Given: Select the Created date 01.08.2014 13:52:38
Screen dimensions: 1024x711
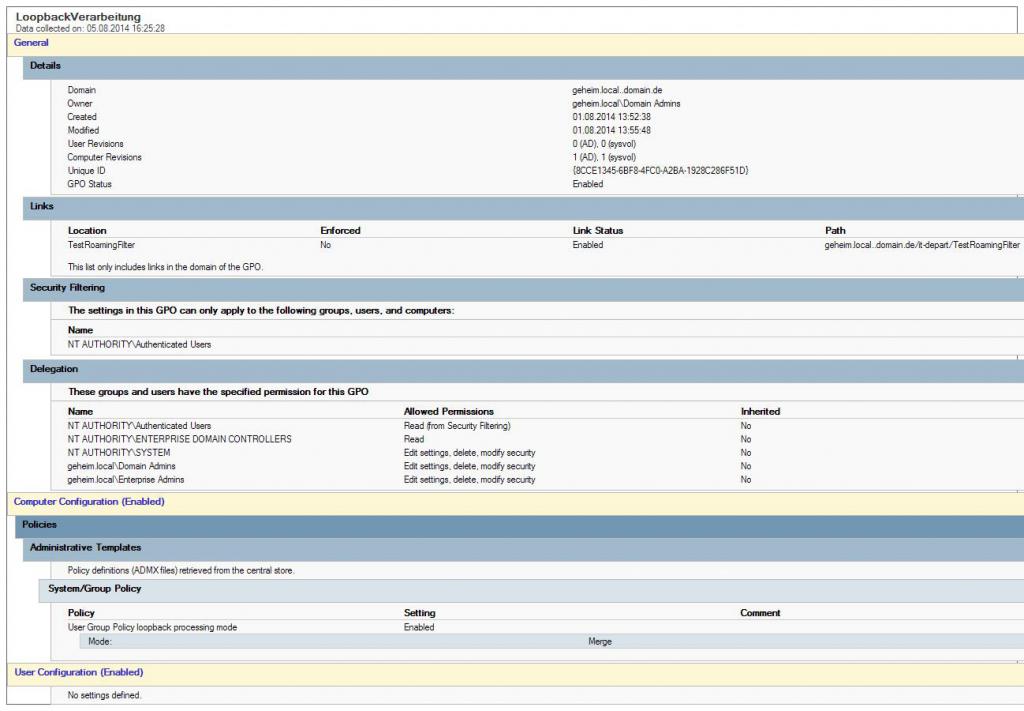Looking at the screenshot, I should pyautogui.click(x=611, y=118).
